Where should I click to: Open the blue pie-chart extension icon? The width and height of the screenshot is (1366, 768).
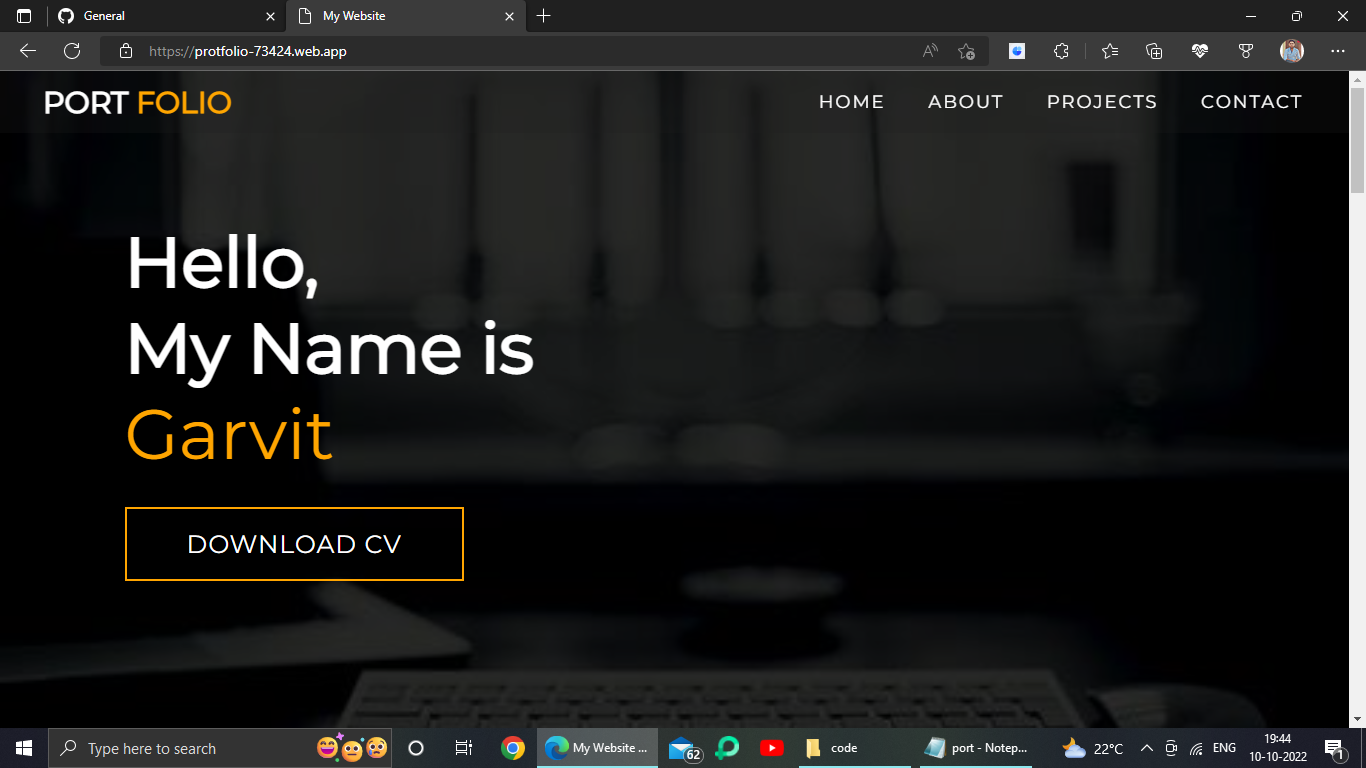(1017, 51)
